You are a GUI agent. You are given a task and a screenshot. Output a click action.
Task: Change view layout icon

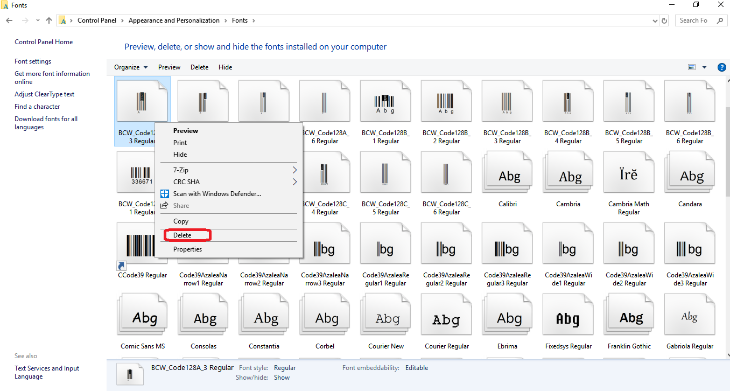pos(692,67)
